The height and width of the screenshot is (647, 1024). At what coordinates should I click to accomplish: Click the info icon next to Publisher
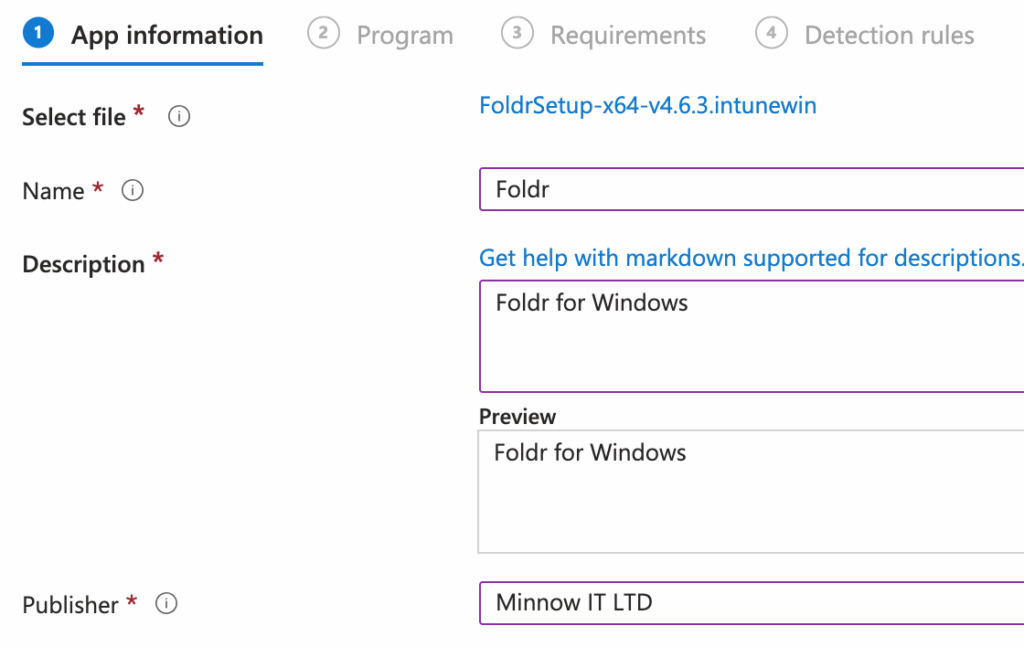tap(167, 604)
